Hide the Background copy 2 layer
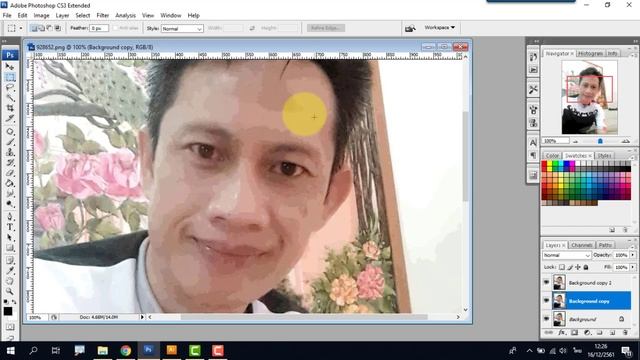This screenshot has width=640, height=360. [x=547, y=282]
